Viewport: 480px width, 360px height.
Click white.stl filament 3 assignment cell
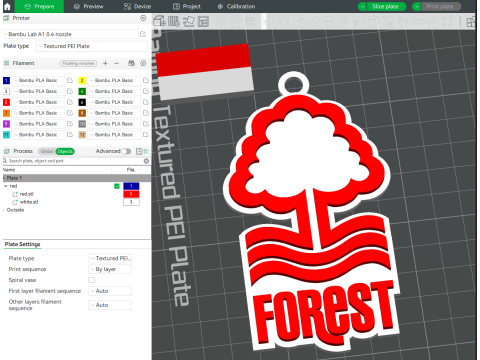(x=131, y=202)
